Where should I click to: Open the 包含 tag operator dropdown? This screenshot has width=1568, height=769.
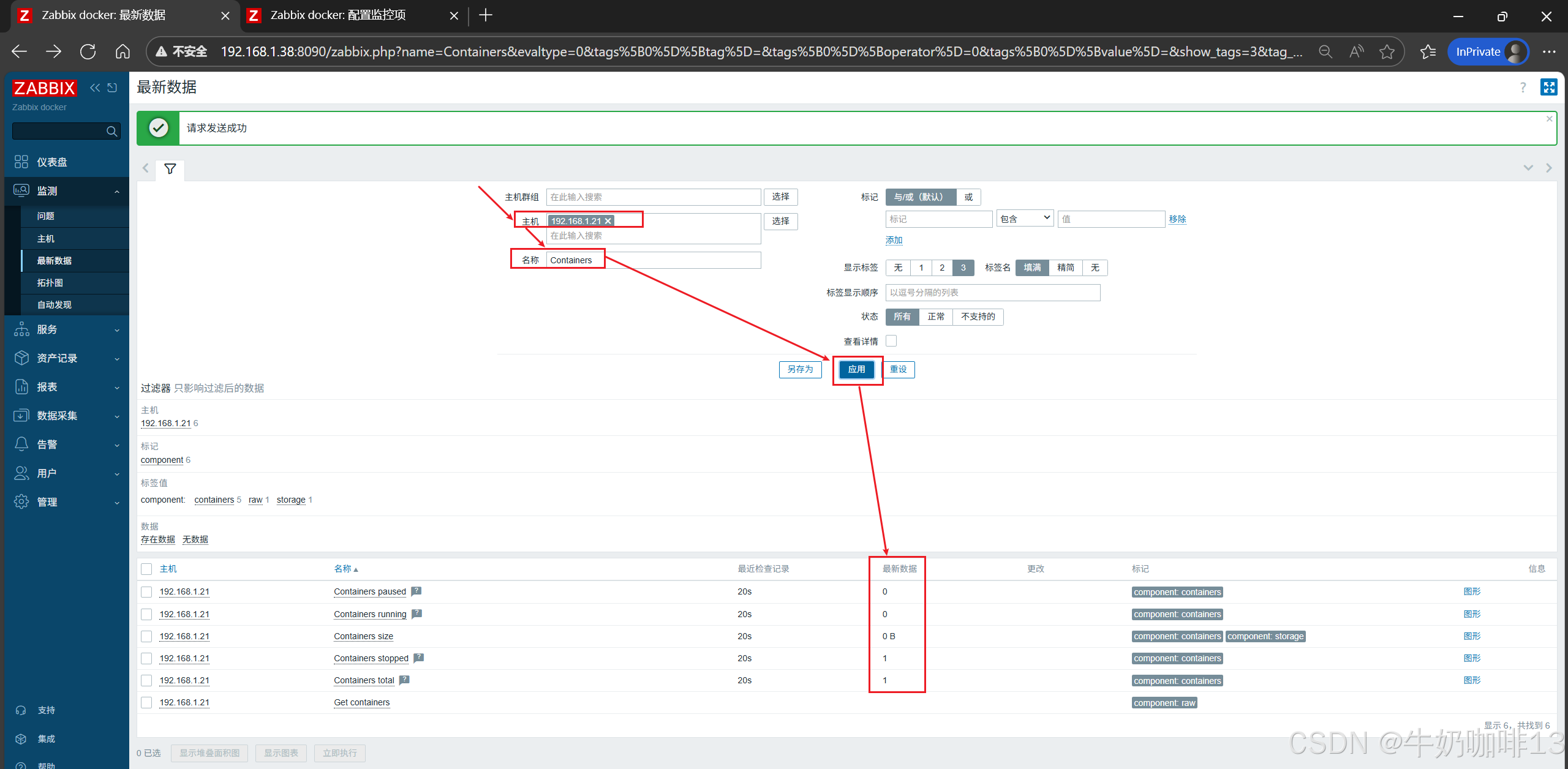[x=1025, y=219]
